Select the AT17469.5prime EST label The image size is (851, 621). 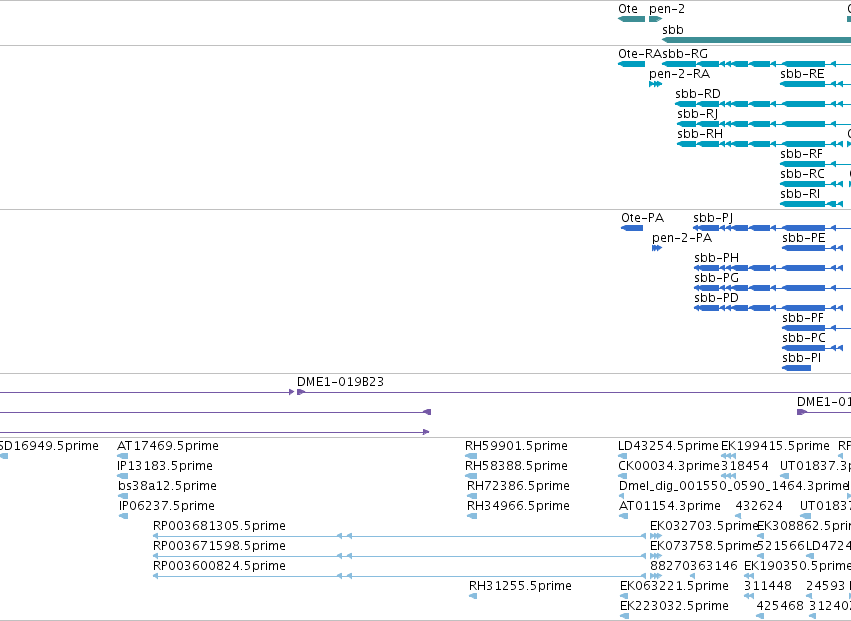[x=168, y=446]
